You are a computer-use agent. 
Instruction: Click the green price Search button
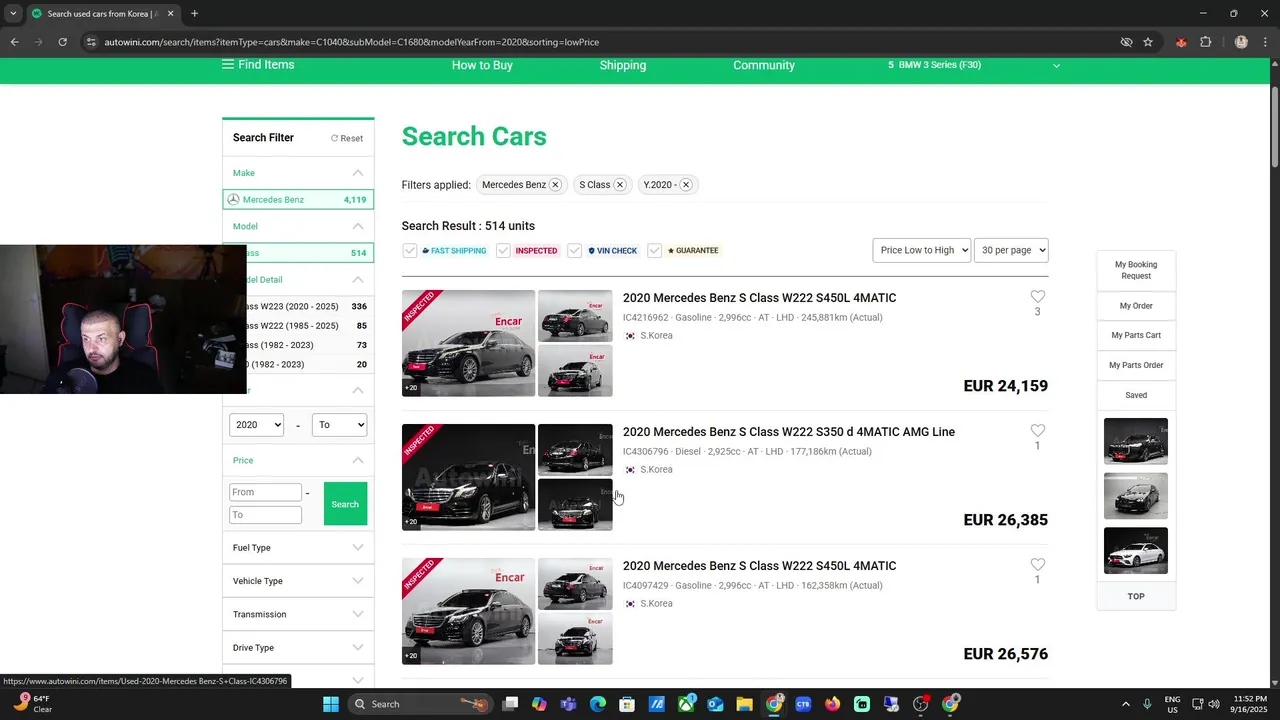345,504
